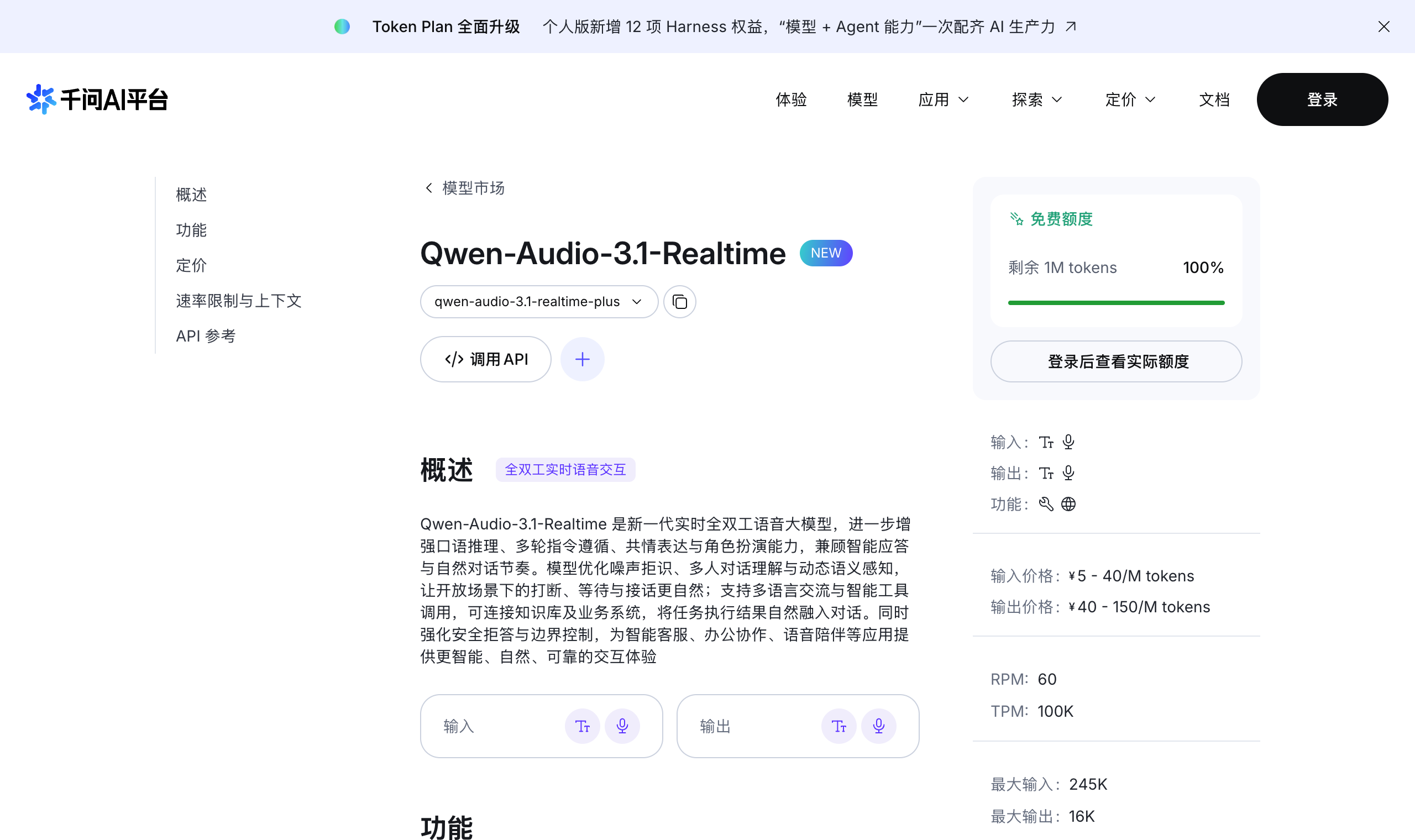1415x840 pixels.
Task: Jump to 概述 in the side outline
Action: [191, 195]
